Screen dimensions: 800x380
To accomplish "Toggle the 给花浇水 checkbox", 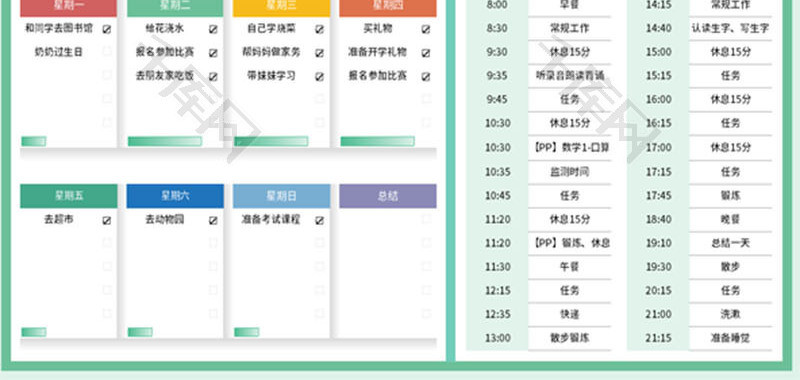I will (x=213, y=30).
